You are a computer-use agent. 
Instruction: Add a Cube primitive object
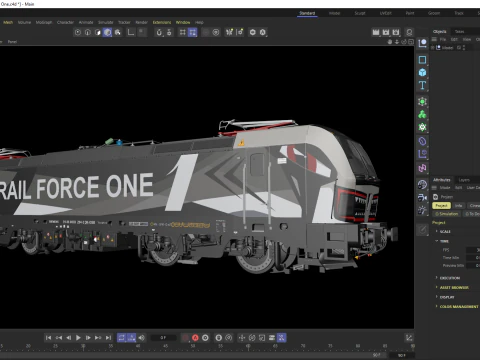pos(422,72)
